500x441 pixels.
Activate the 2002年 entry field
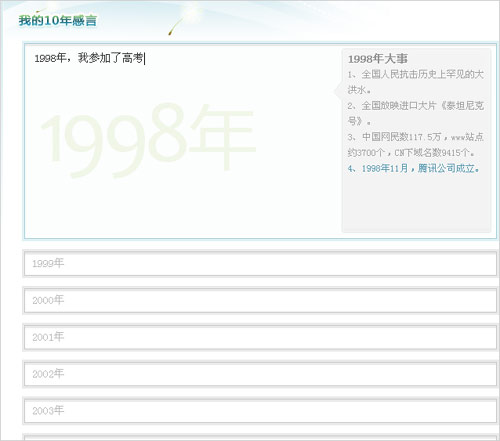coord(260,374)
